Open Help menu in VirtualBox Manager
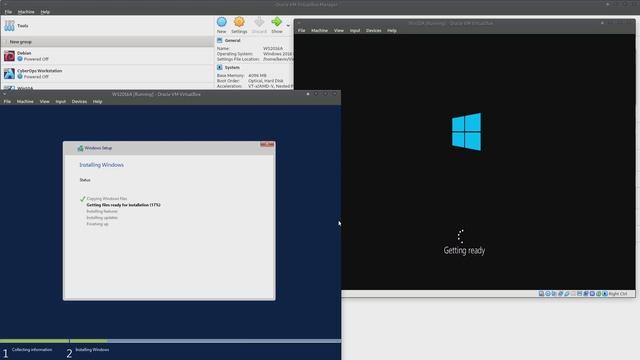This screenshot has width=640, height=360. [x=45, y=12]
